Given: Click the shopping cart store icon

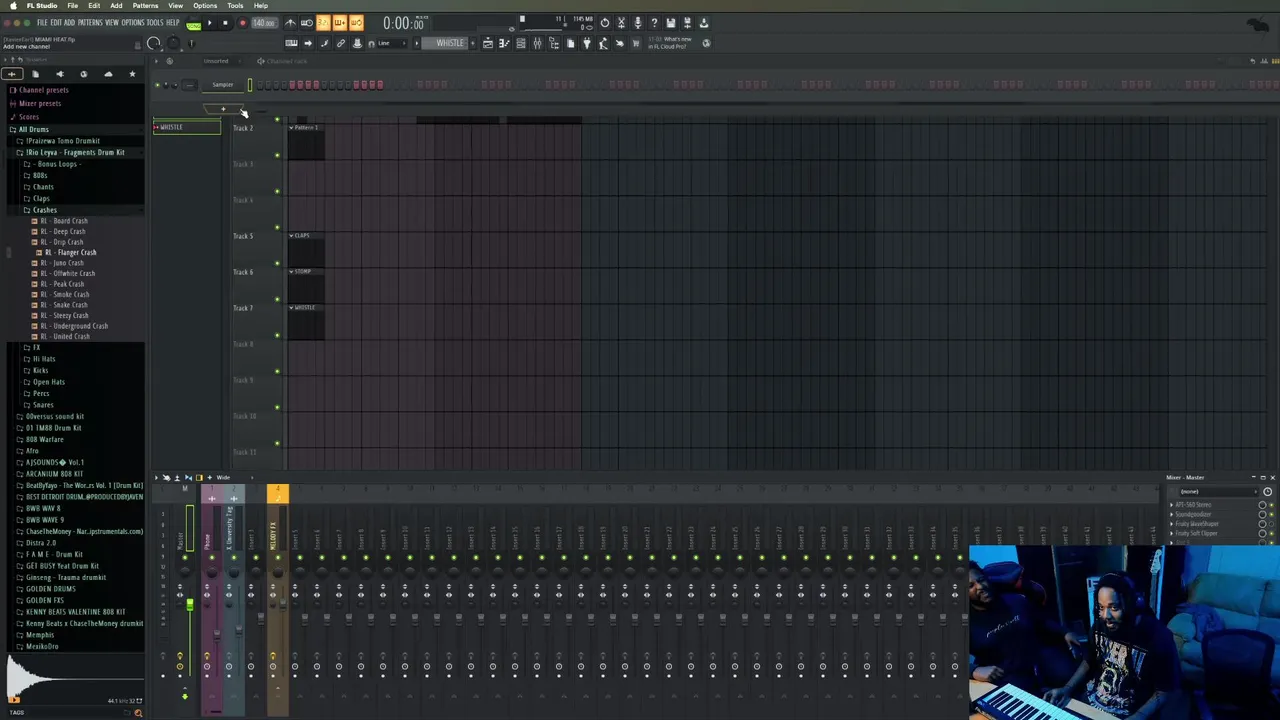Looking at the screenshot, I should (635, 43).
